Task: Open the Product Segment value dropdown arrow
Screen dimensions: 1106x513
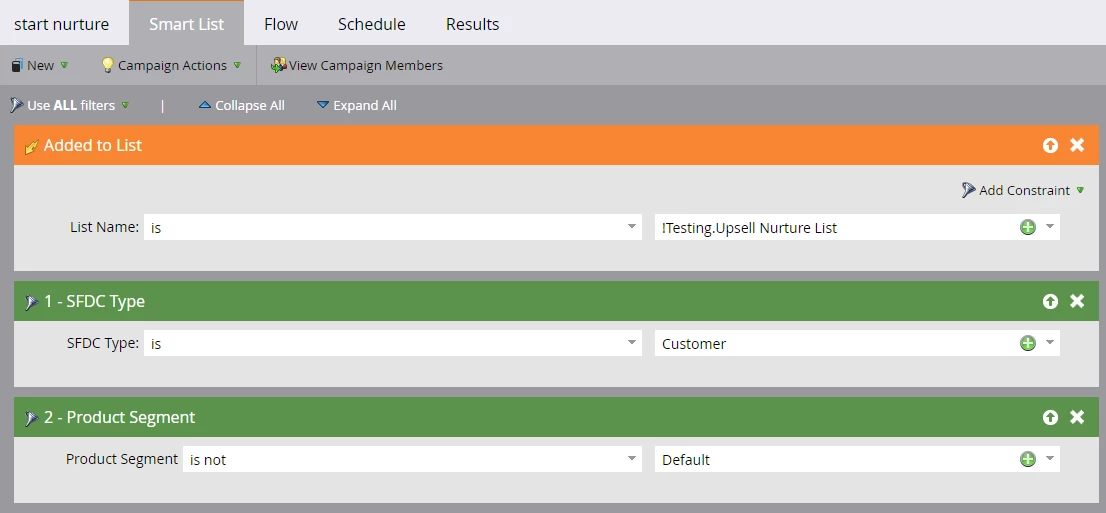Action: point(1050,459)
